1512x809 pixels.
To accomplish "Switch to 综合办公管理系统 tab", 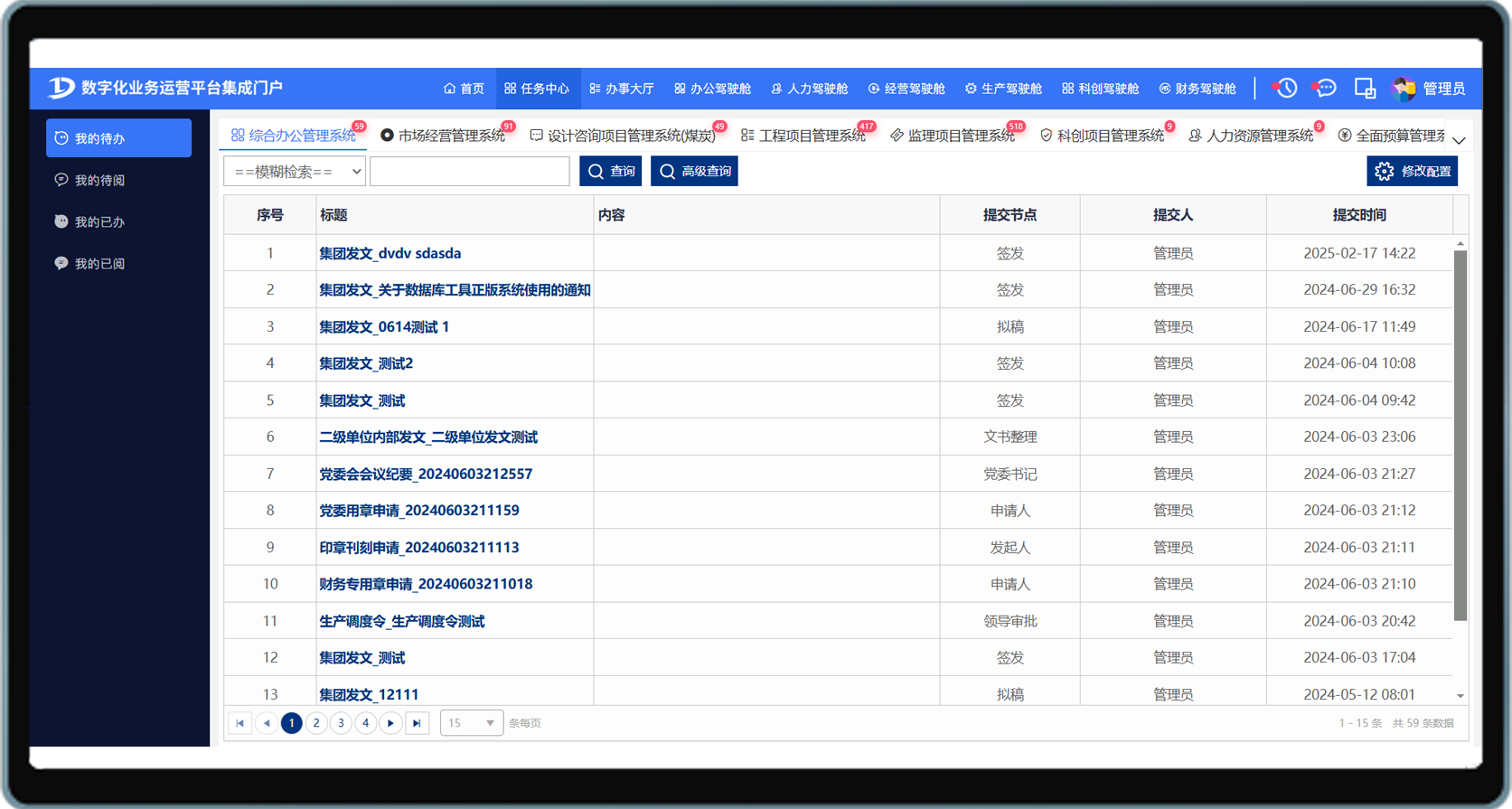I will 294,135.
